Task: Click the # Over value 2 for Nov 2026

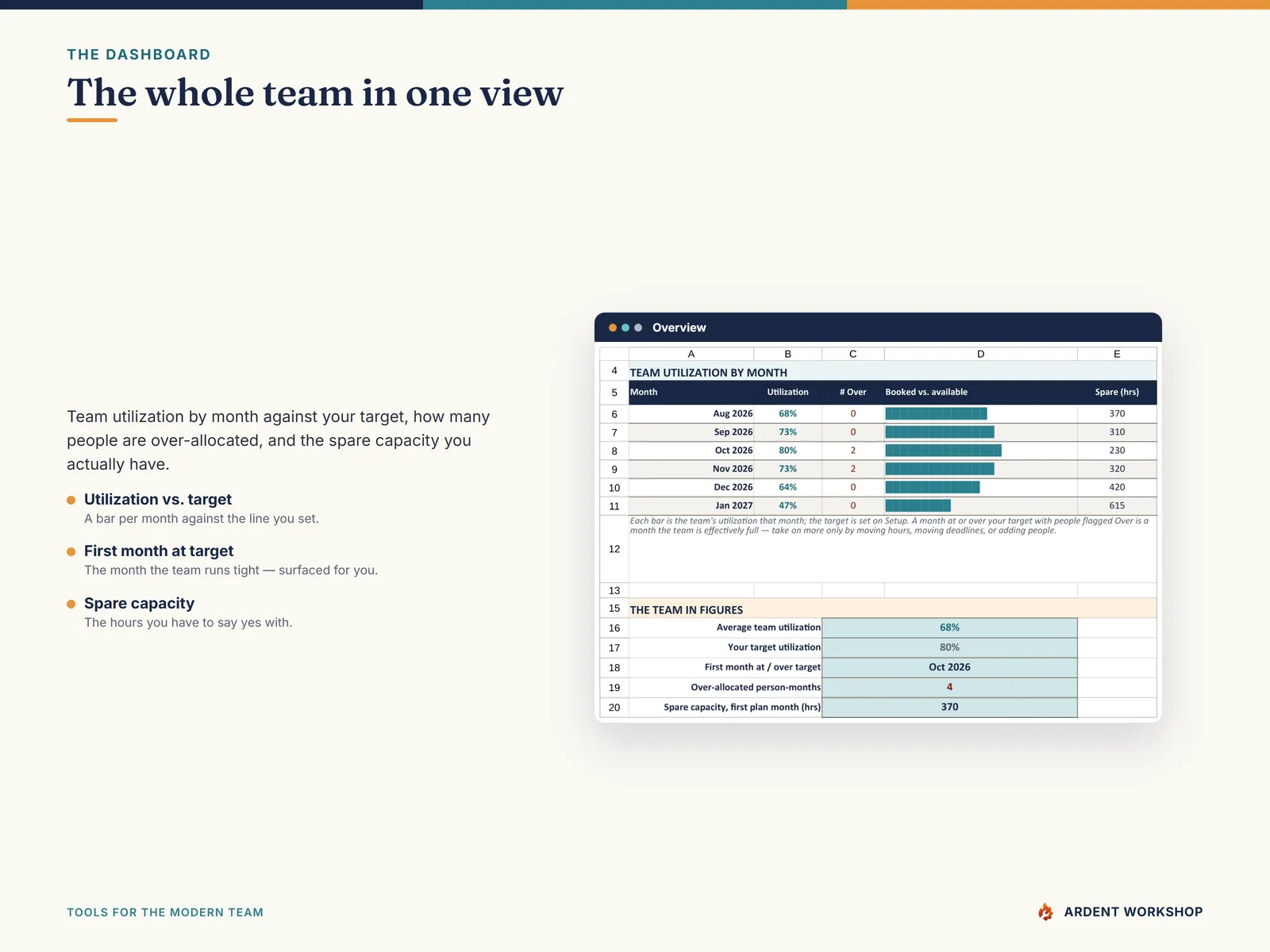Action: tap(853, 469)
